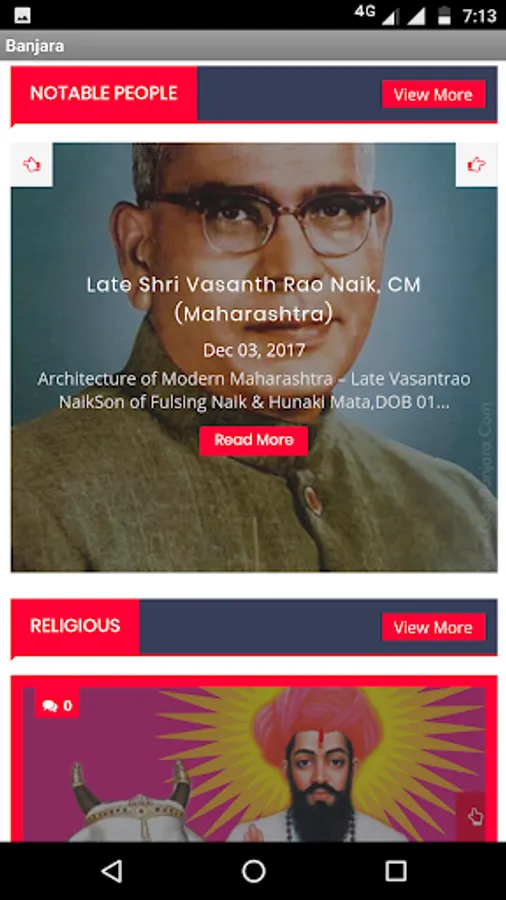Screen dimensions: 506x900
Task: Open the Architecture of Modern Maharashtra excerpt
Action: pos(254,390)
